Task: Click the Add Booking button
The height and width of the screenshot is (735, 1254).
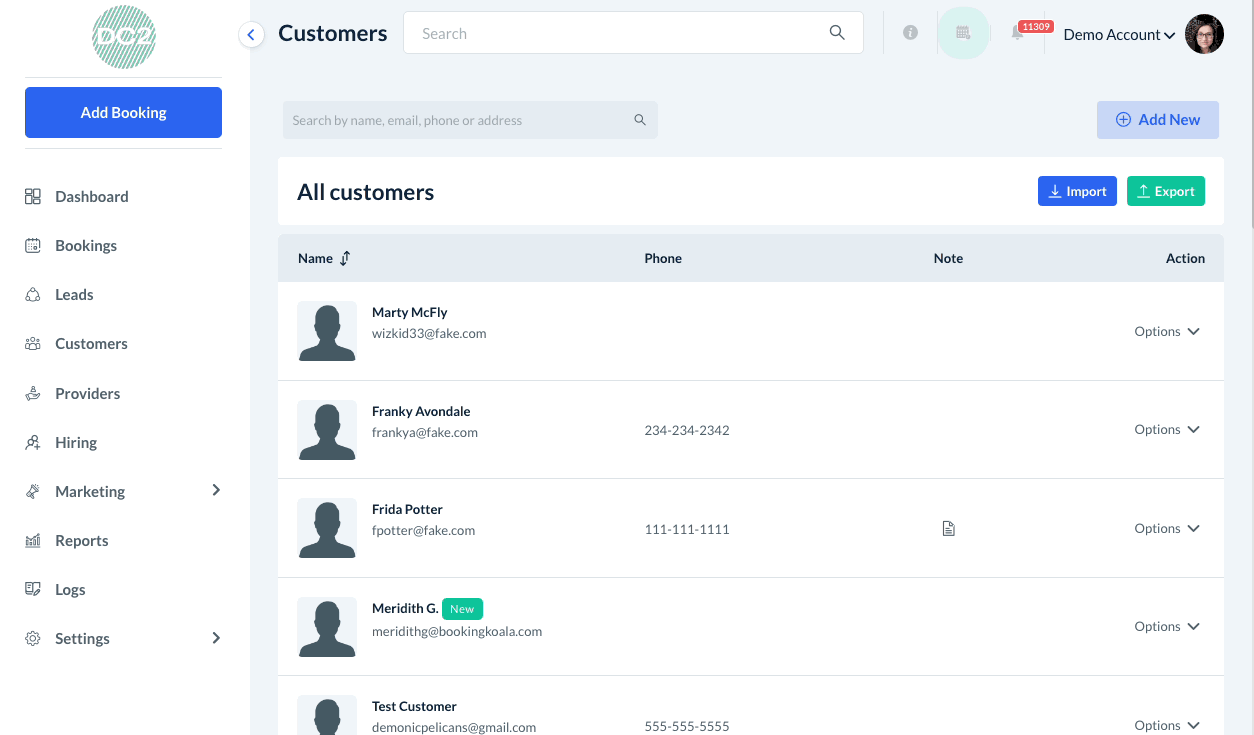Action: [x=123, y=112]
